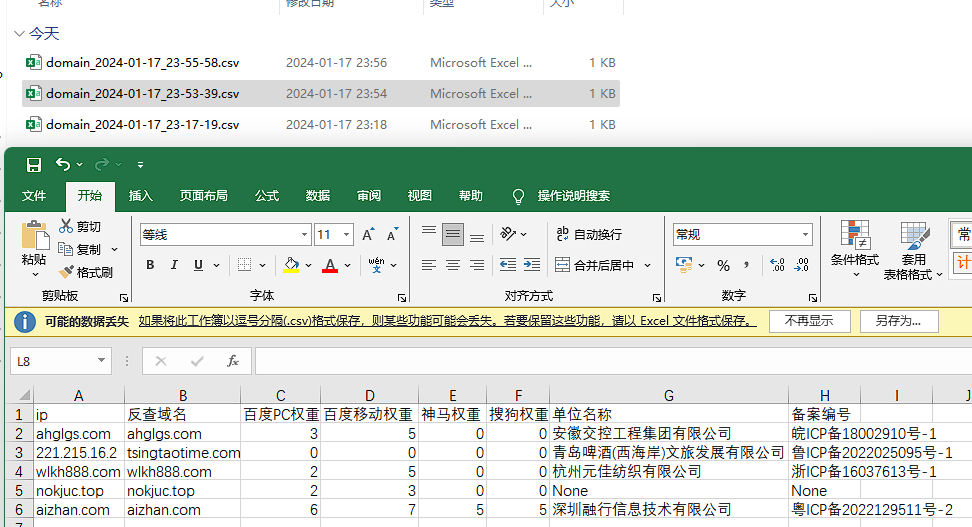972x527 pixels.
Task: Toggle Underline formatting
Action: [x=198, y=265]
